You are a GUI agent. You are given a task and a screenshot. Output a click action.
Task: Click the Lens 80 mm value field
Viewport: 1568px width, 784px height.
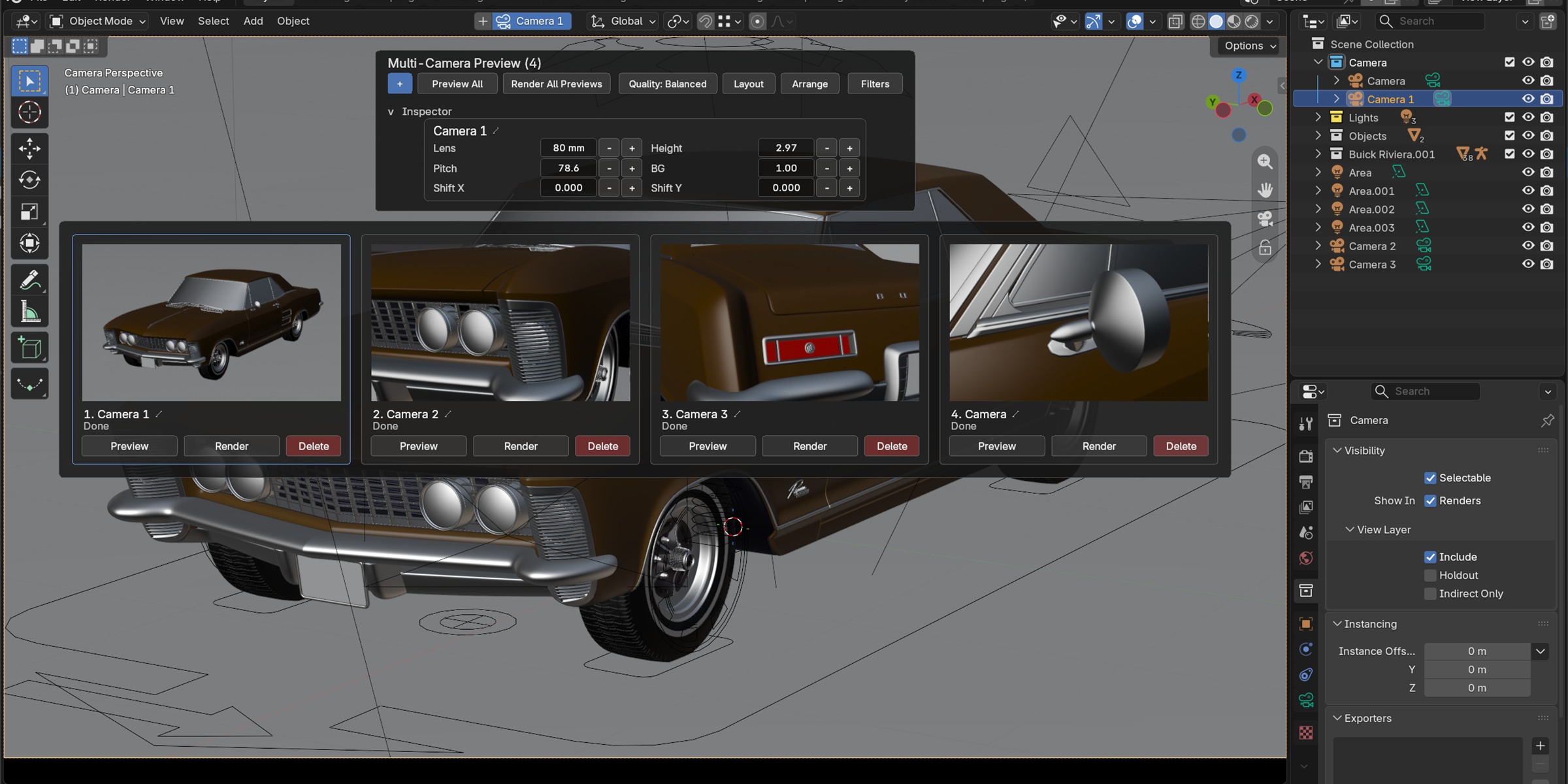pos(568,148)
